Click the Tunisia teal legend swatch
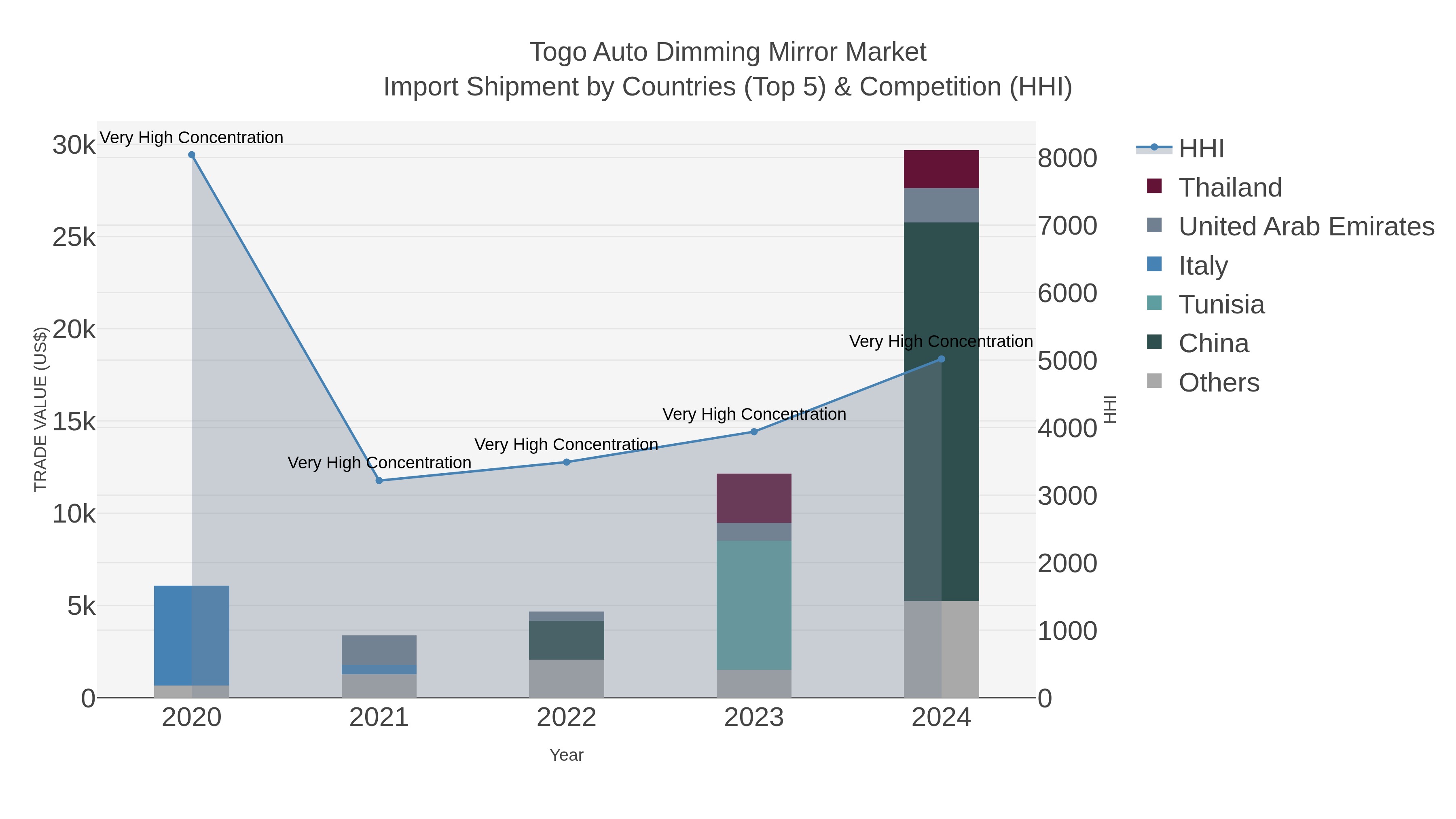 click(x=1154, y=303)
